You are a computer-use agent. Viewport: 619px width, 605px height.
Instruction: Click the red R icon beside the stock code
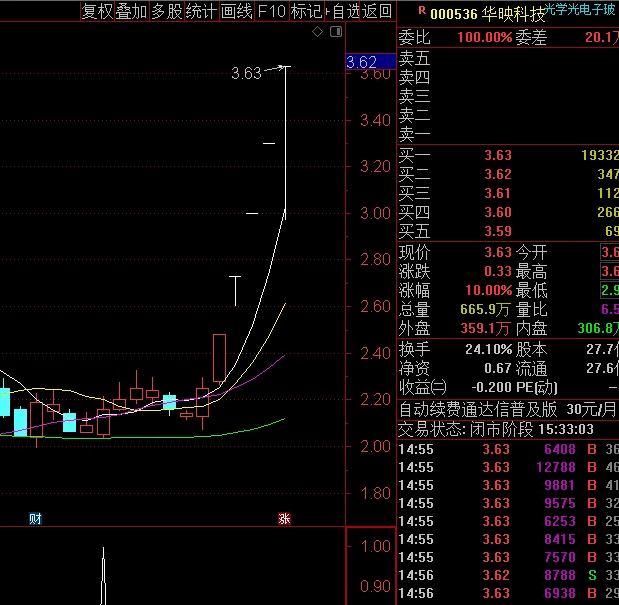[x=422, y=11]
